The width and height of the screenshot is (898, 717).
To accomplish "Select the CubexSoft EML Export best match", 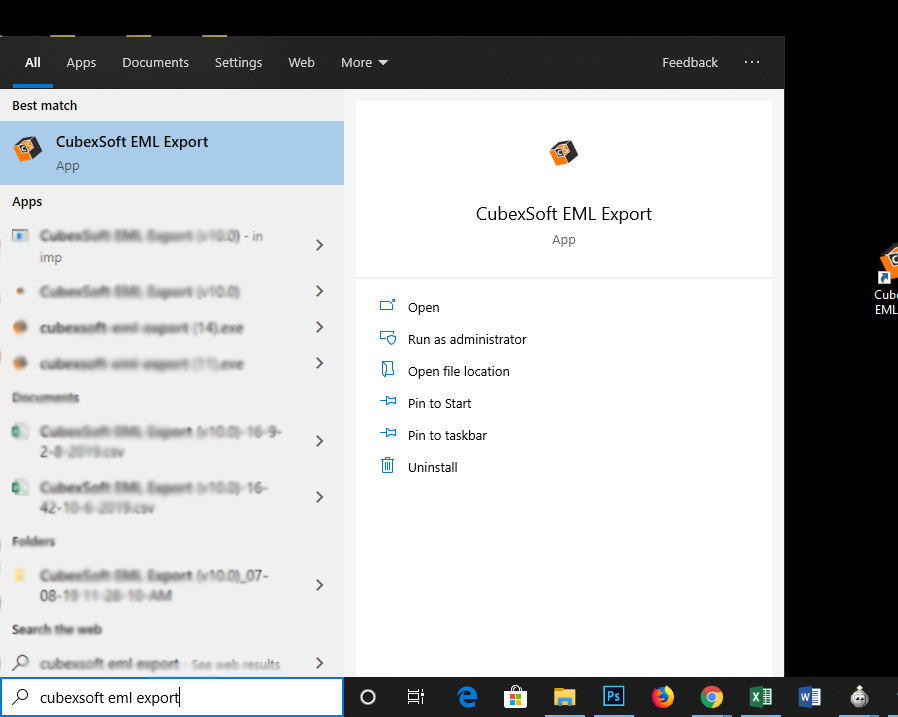I will point(172,153).
